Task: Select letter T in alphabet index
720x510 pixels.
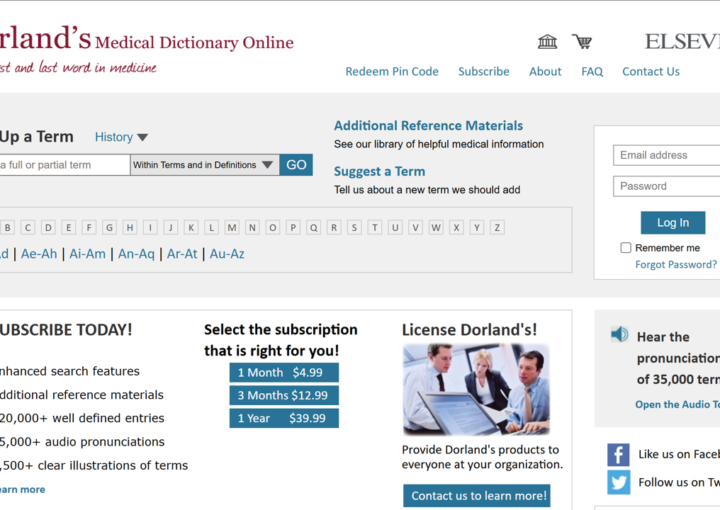Action: (x=375, y=227)
